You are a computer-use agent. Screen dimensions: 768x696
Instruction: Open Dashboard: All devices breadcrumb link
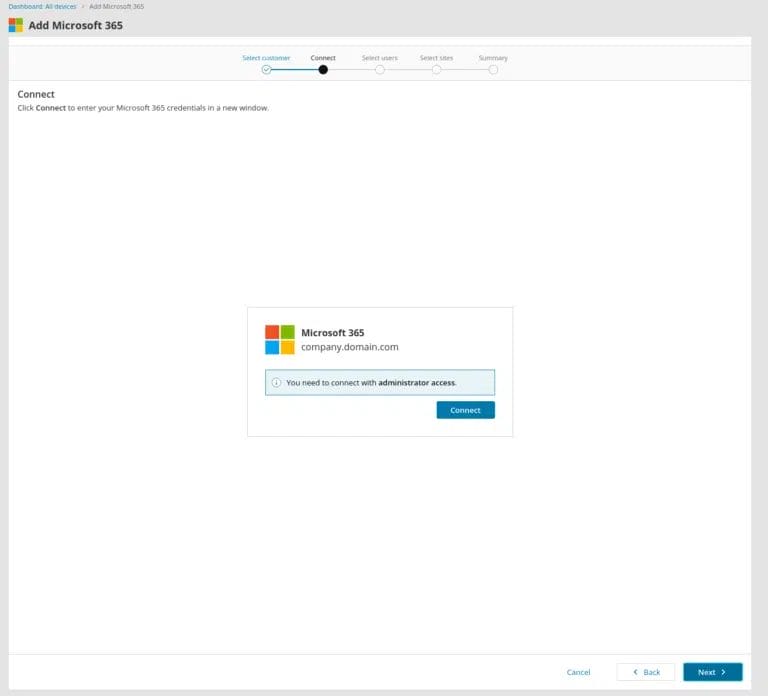[x=43, y=6]
